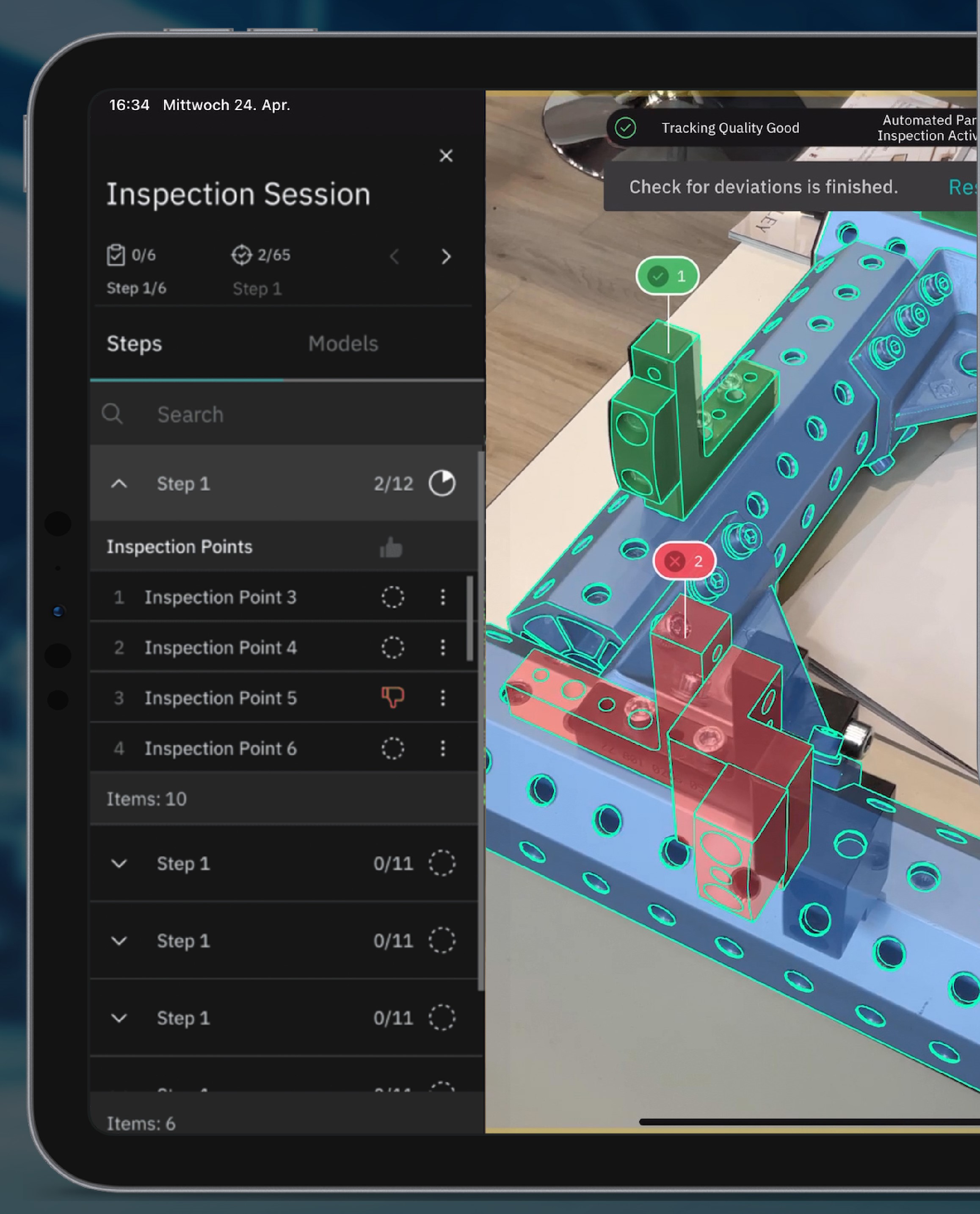Open options menu for Inspection Point 5
This screenshot has width=980, height=1214.
[443, 698]
